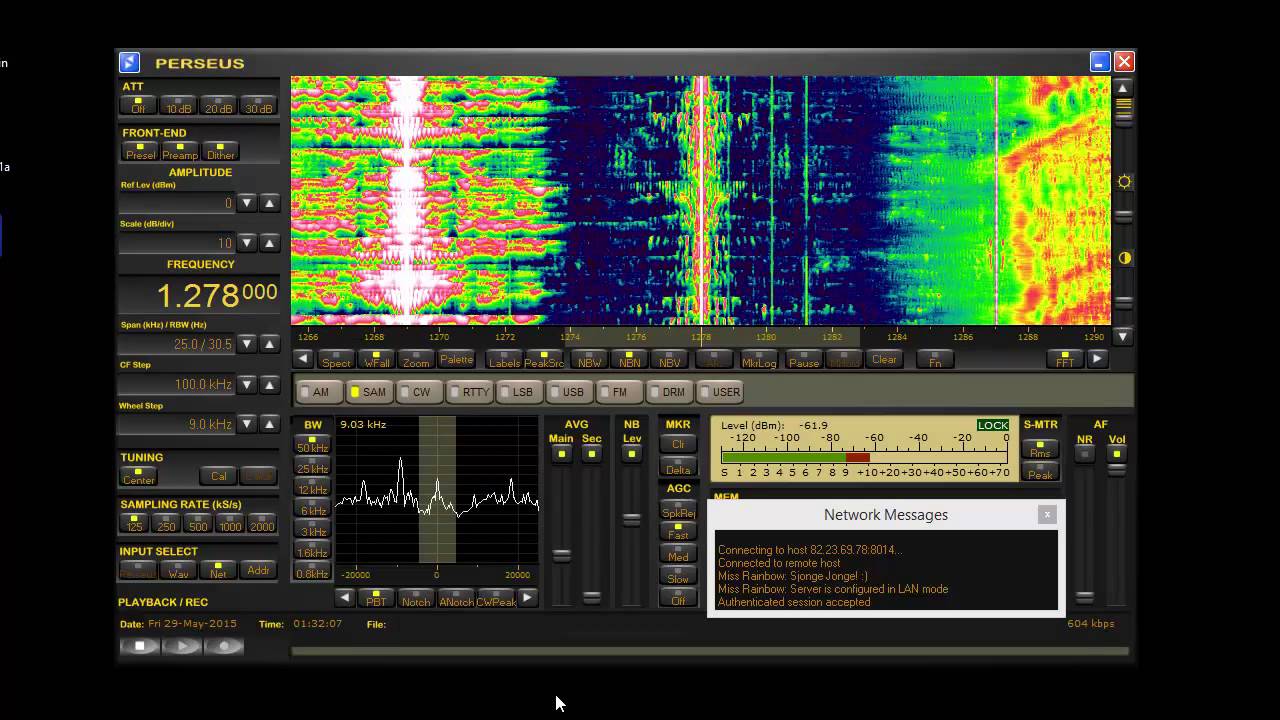Decrease the Wheel Step value

pos(247,424)
